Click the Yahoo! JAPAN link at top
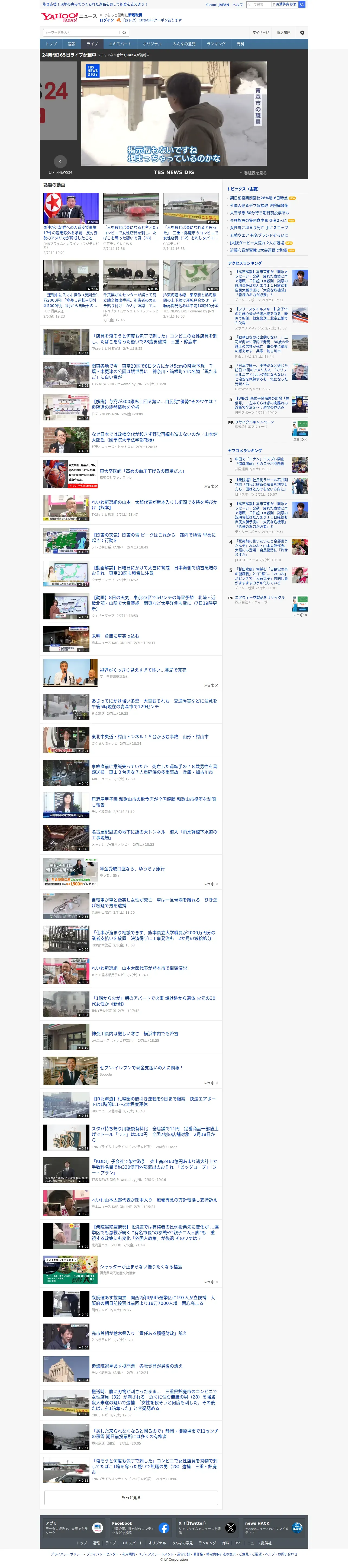The image size is (348, 1568). coord(217,4)
